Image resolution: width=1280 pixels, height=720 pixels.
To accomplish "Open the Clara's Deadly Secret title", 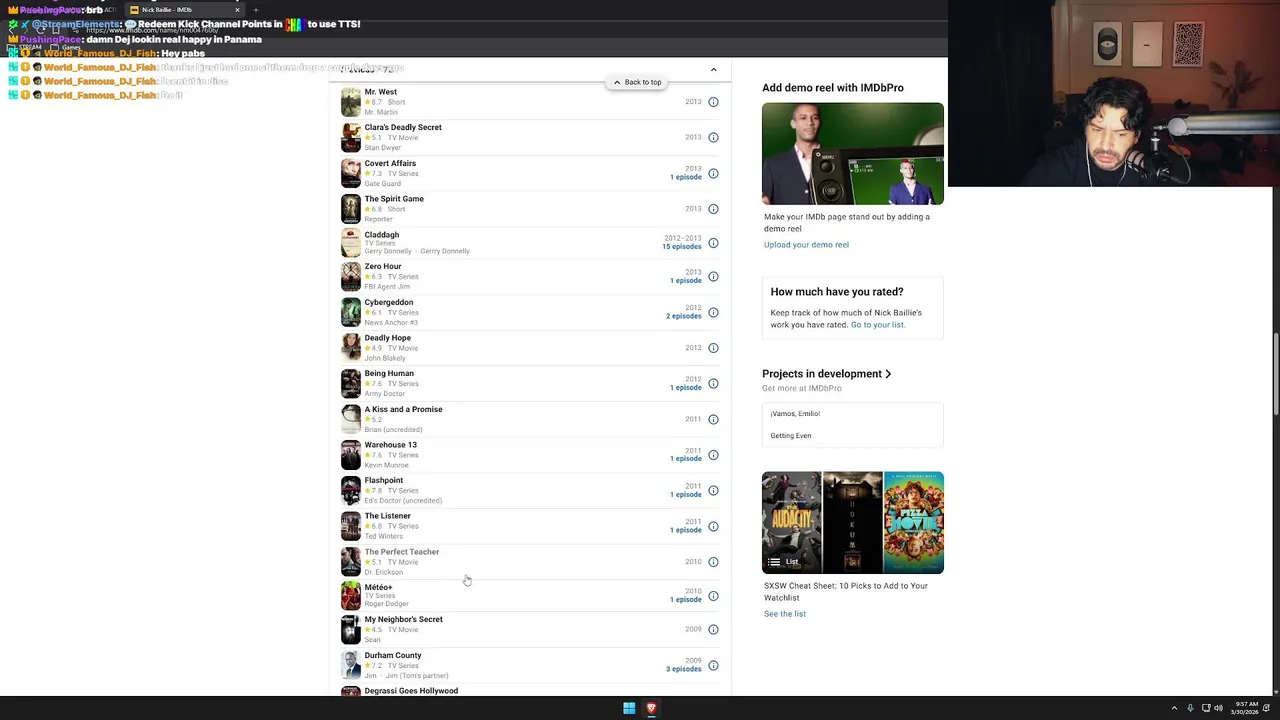I will (x=403, y=128).
